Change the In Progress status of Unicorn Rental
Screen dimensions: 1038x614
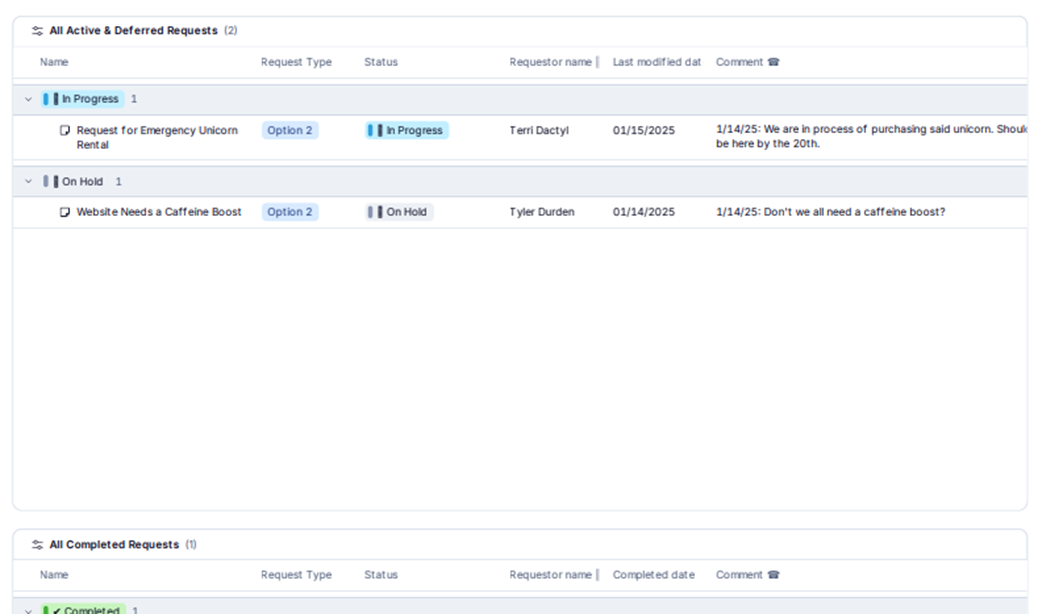[x=406, y=130]
